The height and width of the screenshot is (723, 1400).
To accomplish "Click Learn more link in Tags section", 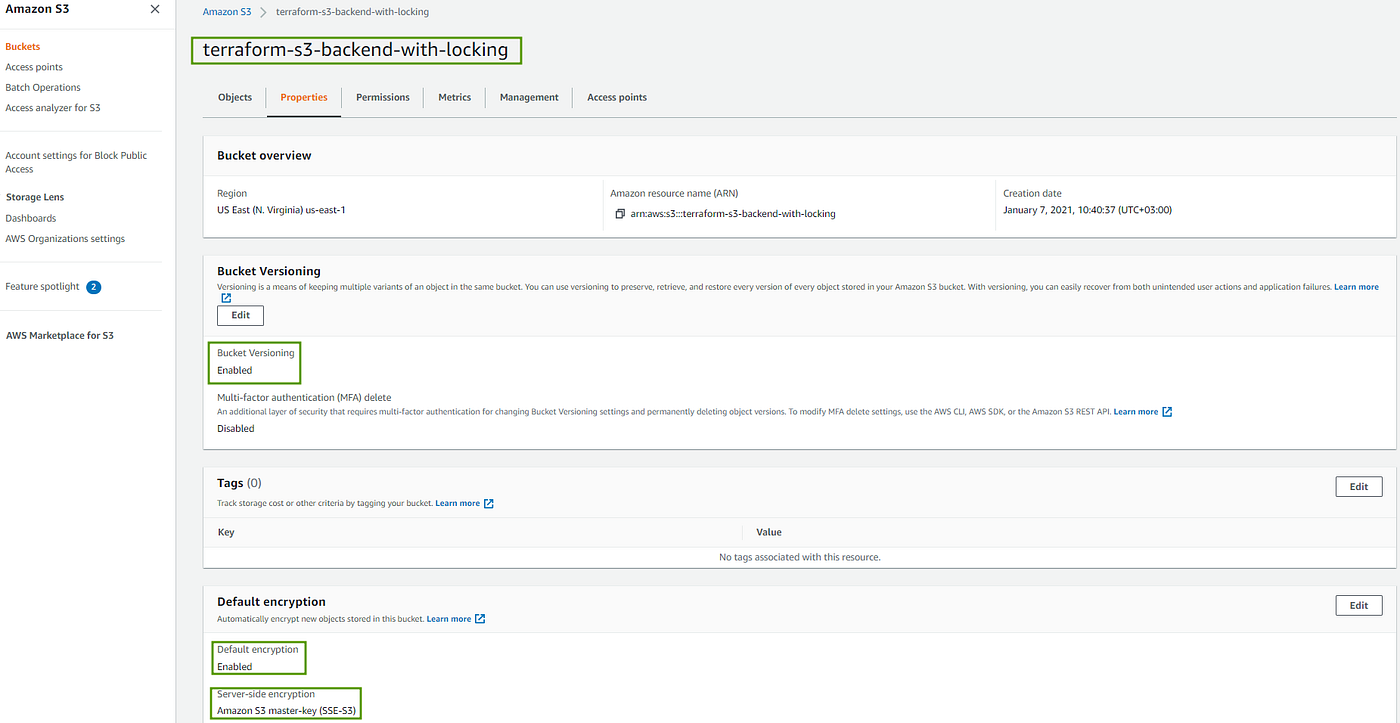I will (x=458, y=504).
